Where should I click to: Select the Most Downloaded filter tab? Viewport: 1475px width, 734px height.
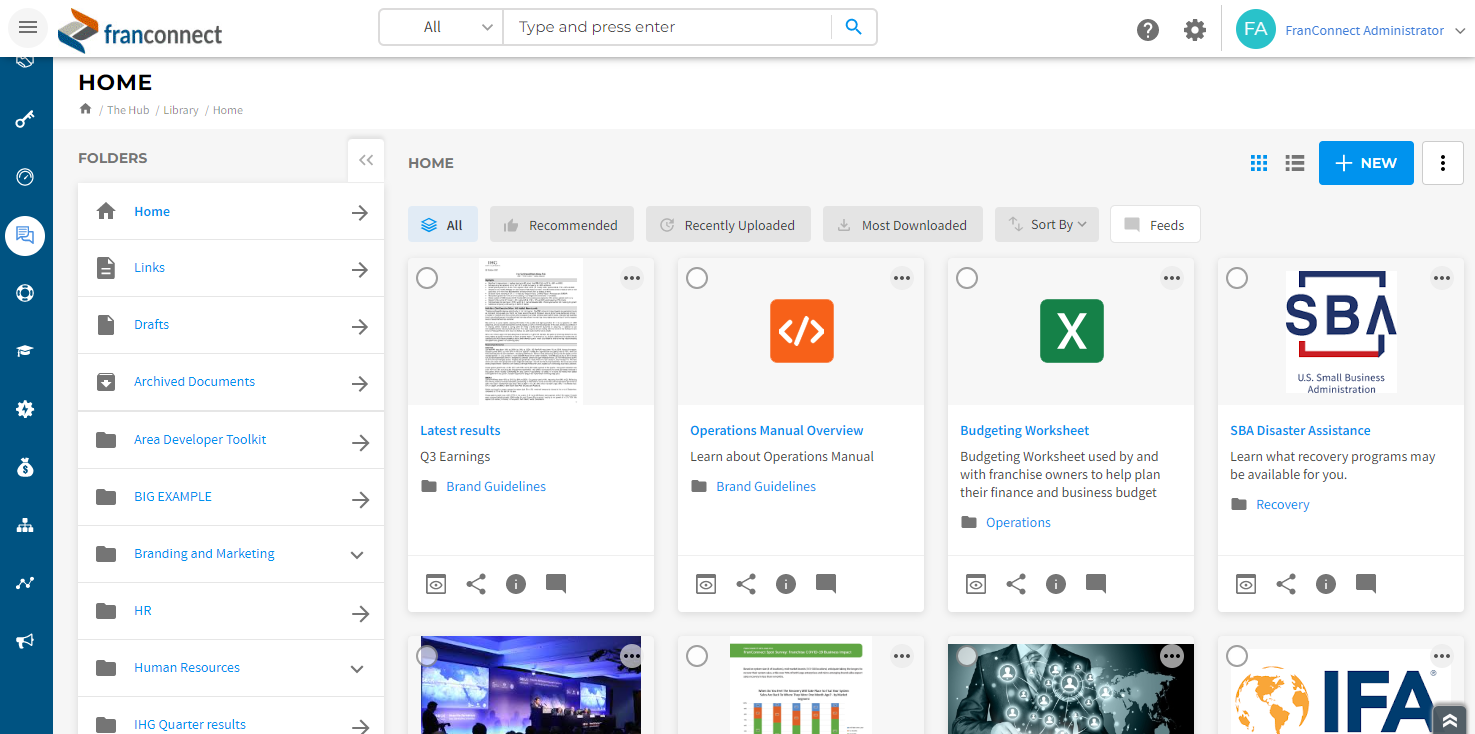click(x=903, y=225)
